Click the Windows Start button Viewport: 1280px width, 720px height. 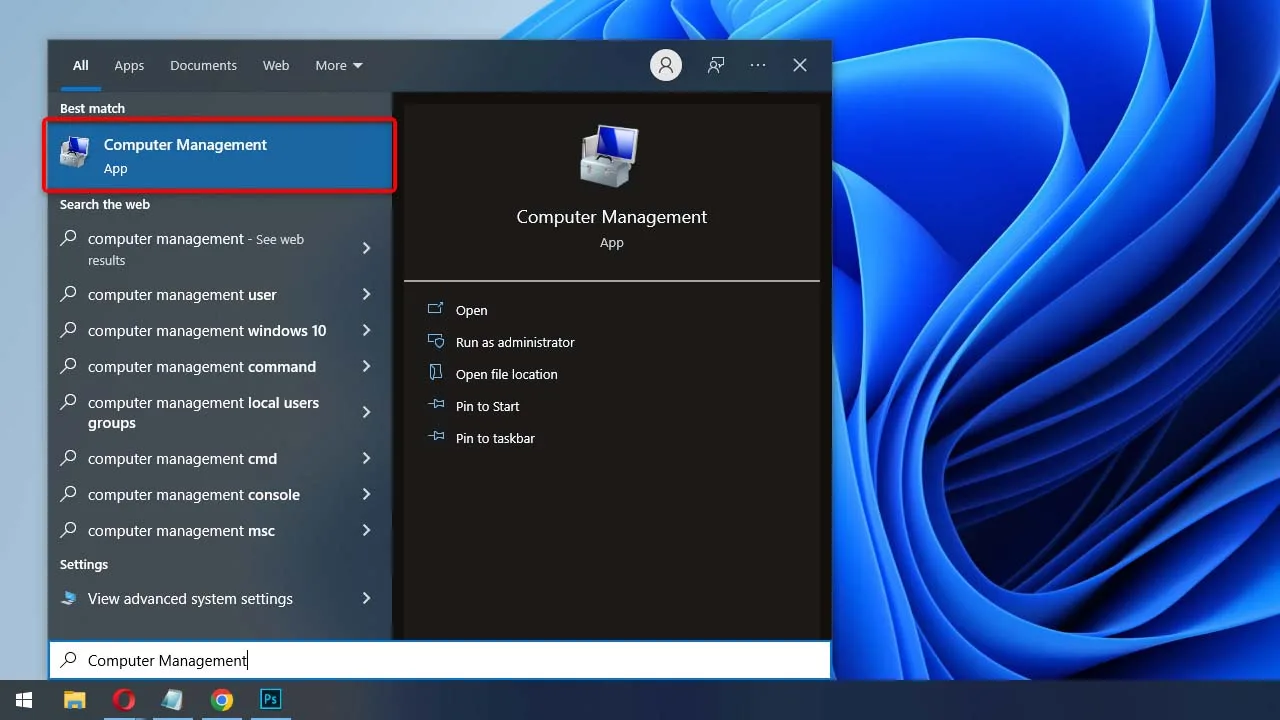click(24, 700)
